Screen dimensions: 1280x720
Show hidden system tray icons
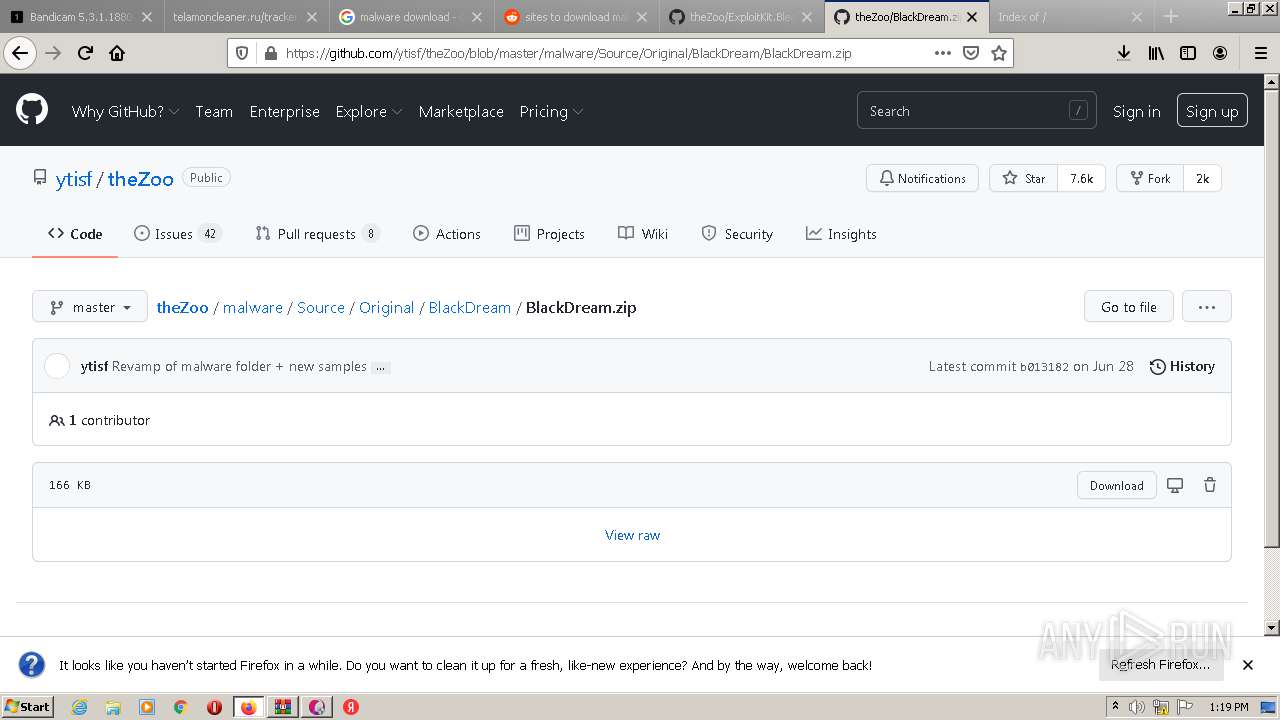click(x=1115, y=707)
